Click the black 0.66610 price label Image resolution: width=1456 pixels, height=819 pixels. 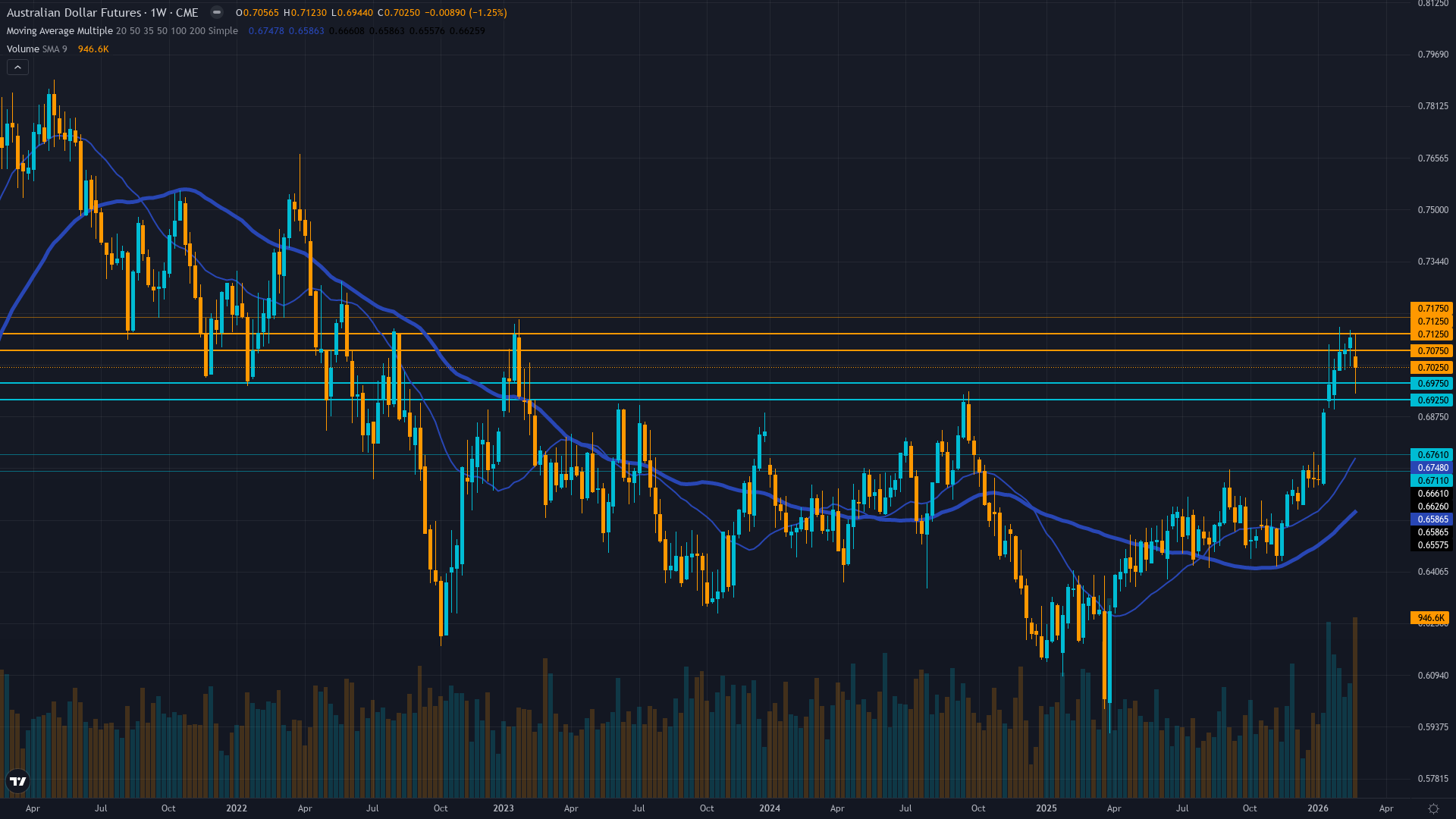(1431, 494)
